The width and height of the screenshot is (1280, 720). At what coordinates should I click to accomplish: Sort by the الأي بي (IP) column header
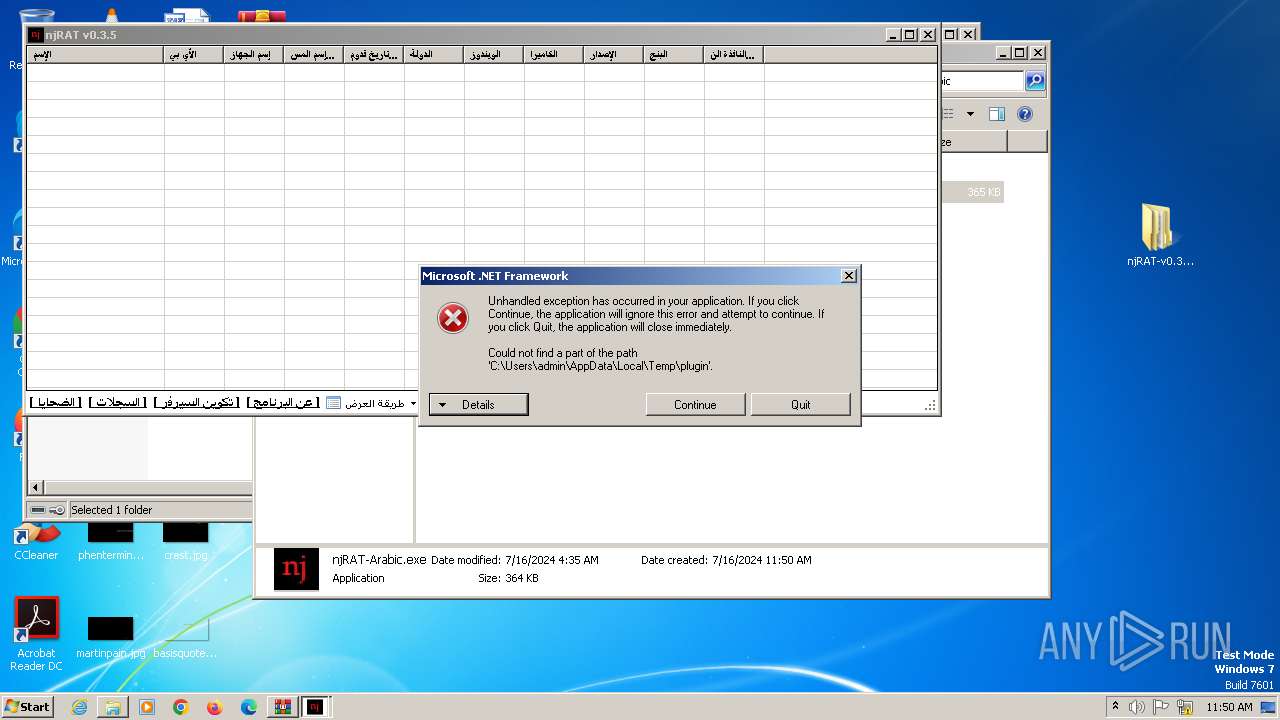(194, 55)
